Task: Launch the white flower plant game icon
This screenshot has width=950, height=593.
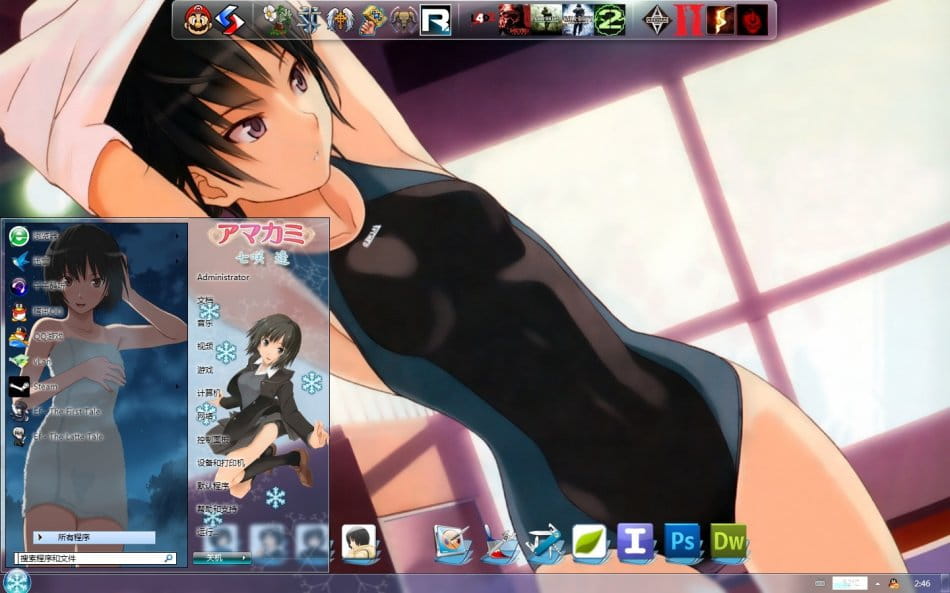Action: coord(277,20)
